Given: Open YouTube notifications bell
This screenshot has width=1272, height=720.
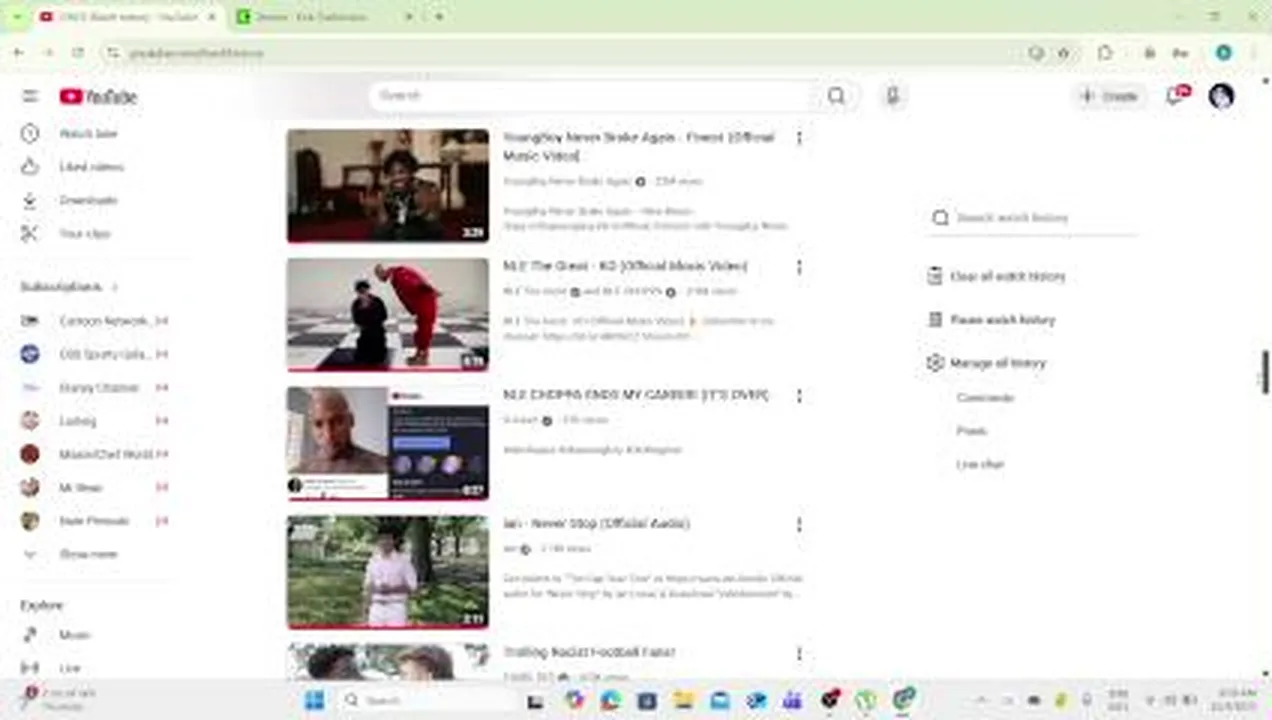Looking at the screenshot, I should click(x=1176, y=96).
